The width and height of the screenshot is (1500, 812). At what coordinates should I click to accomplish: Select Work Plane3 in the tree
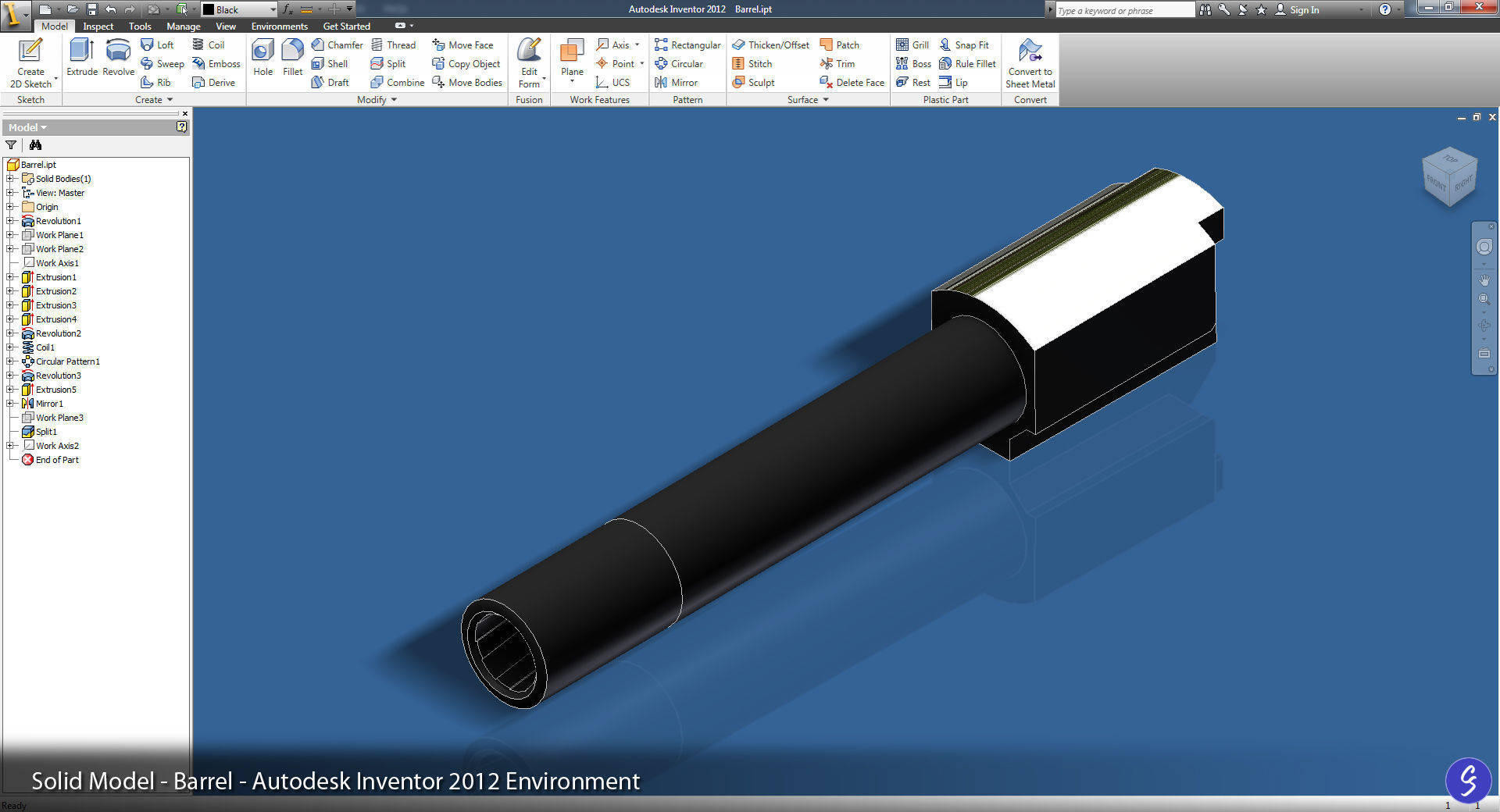(x=59, y=418)
